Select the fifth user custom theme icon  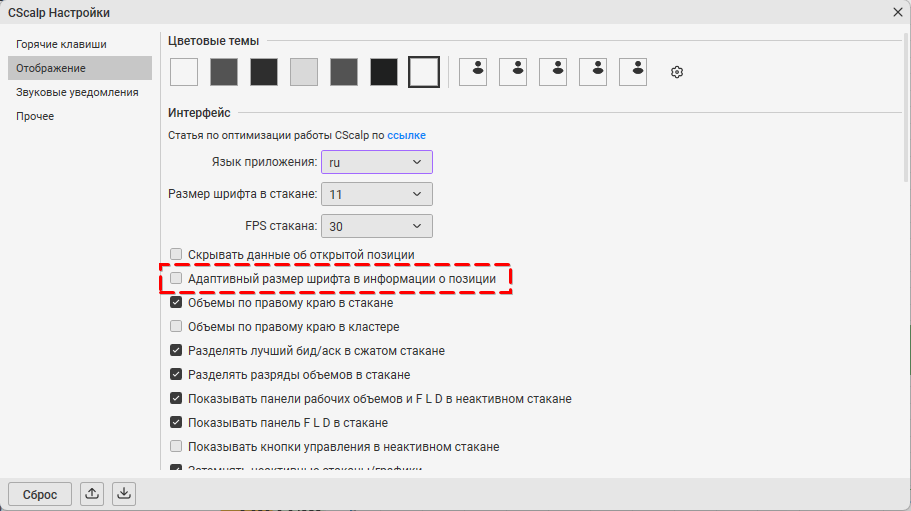coord(633,72)
